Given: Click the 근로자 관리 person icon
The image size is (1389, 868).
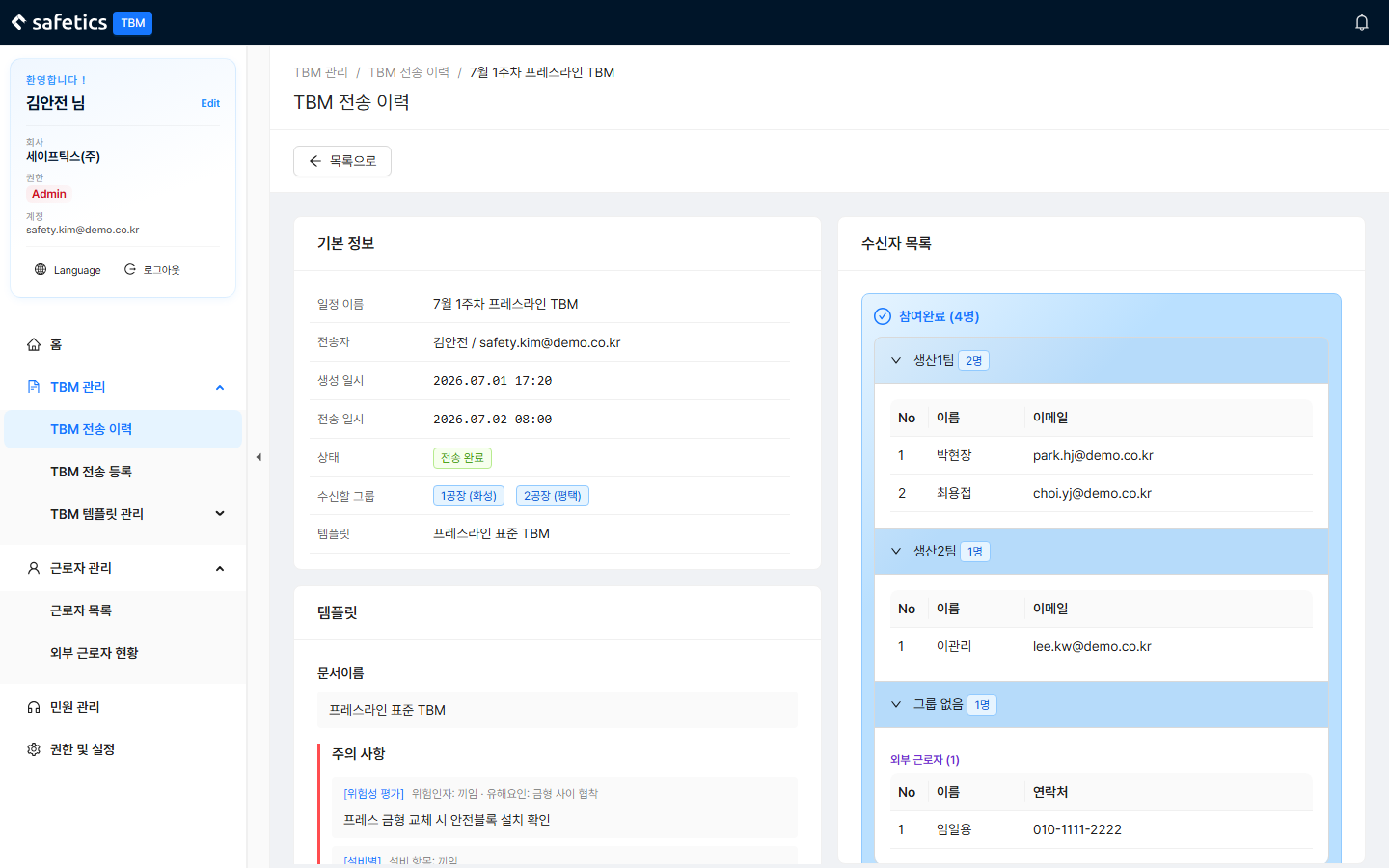Looking at the screenshot, I should coord(34,568).
